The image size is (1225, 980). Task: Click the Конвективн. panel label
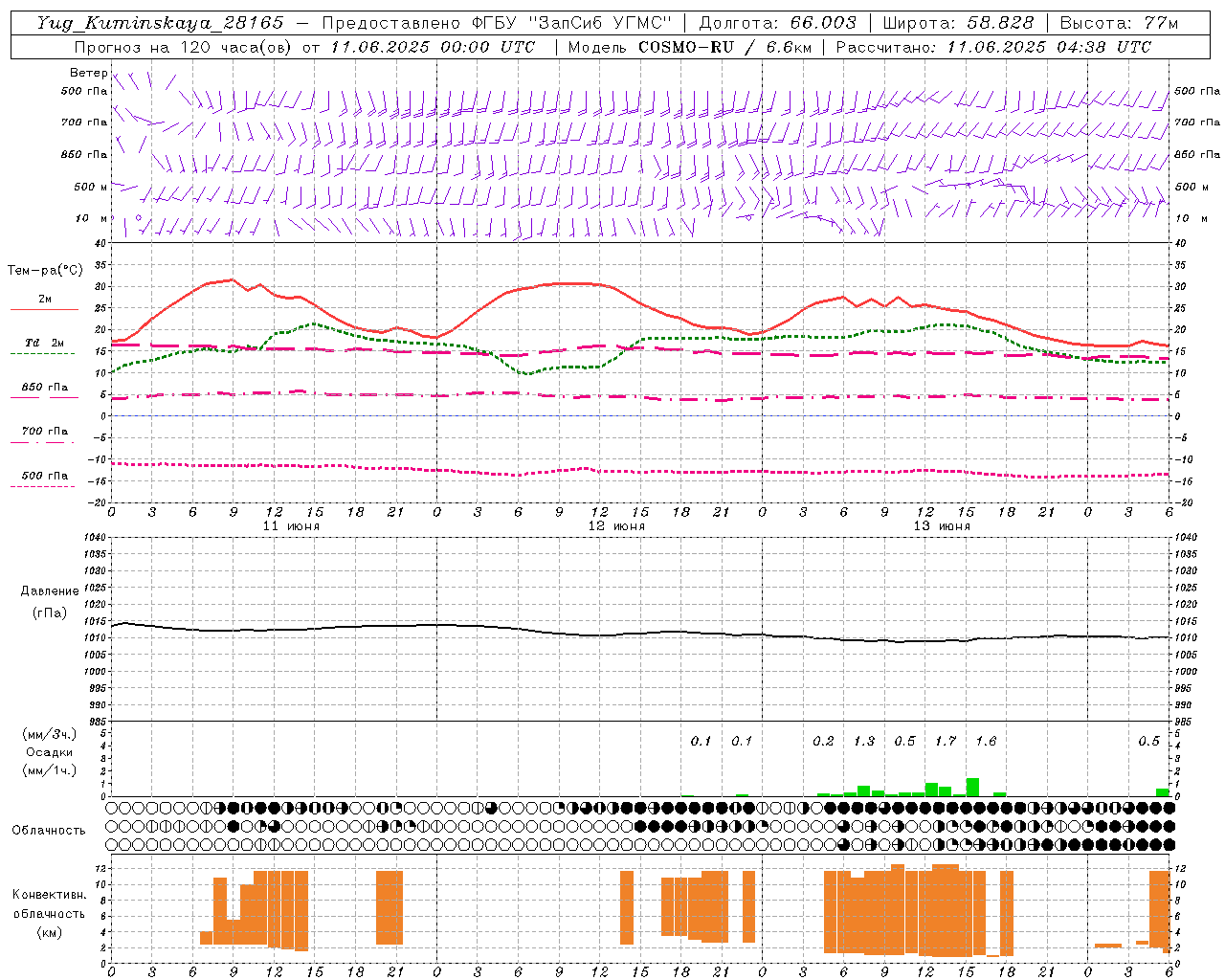[49, 895]
